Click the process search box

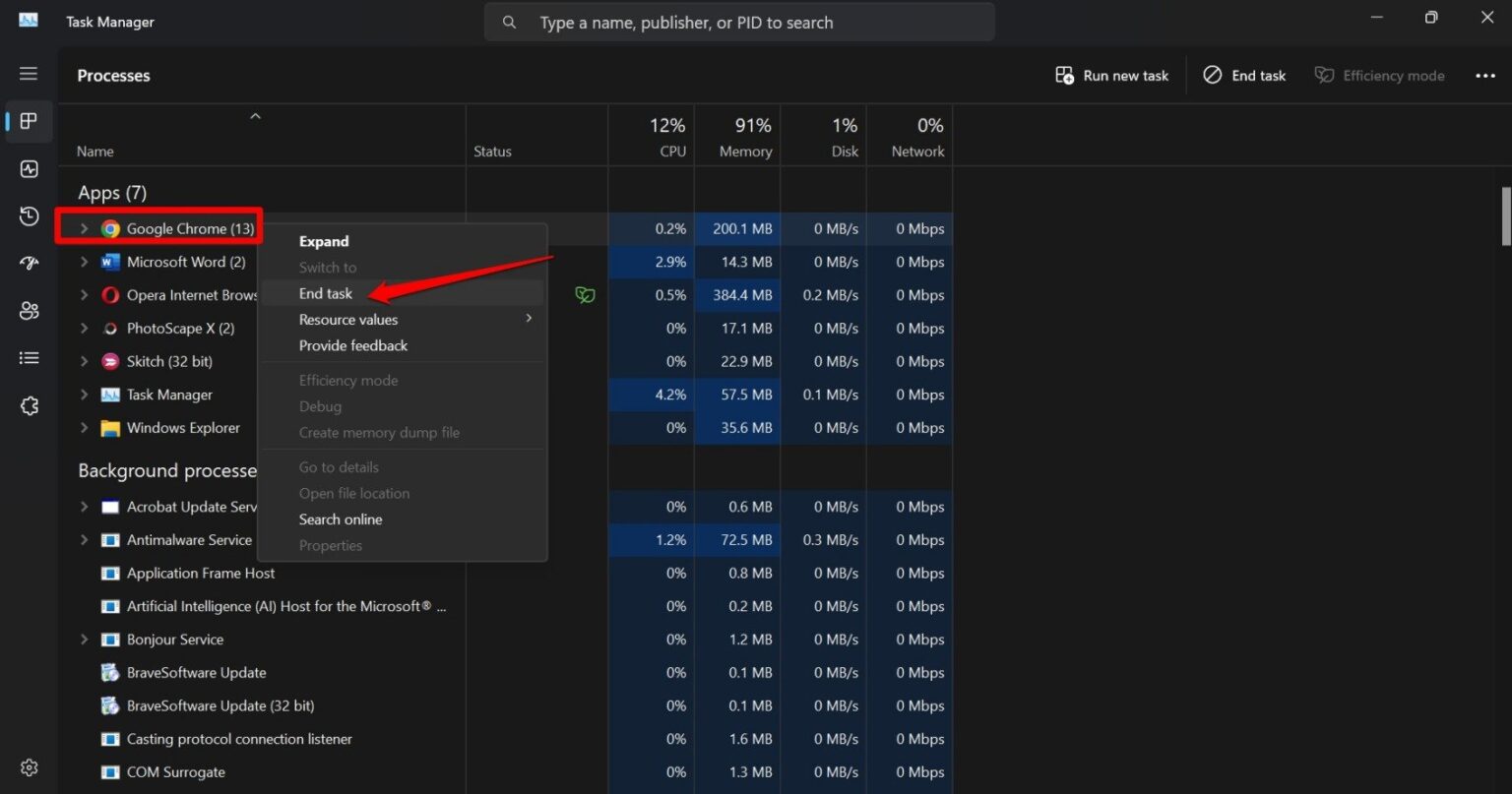(x=738, y=23)
